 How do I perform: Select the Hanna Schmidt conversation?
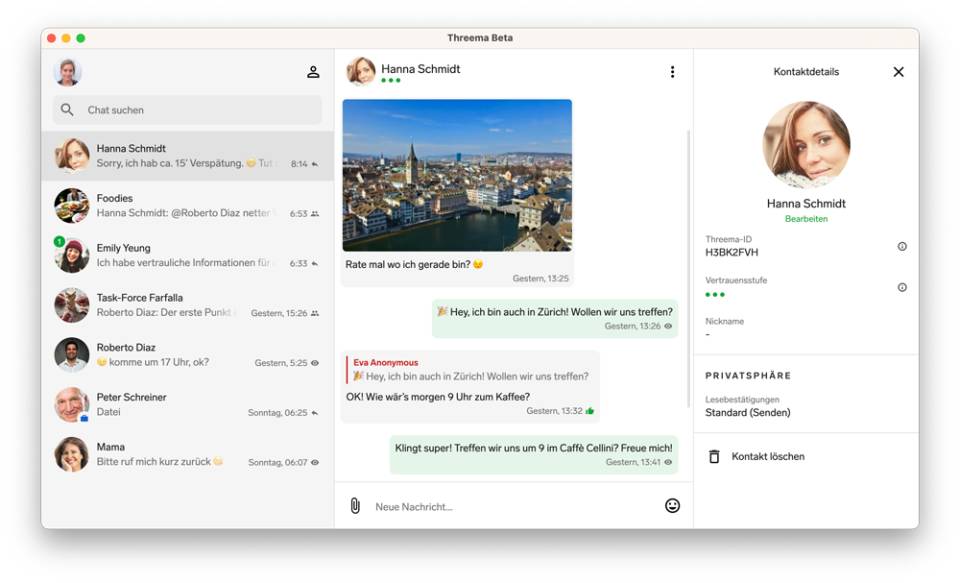[187, 156]
